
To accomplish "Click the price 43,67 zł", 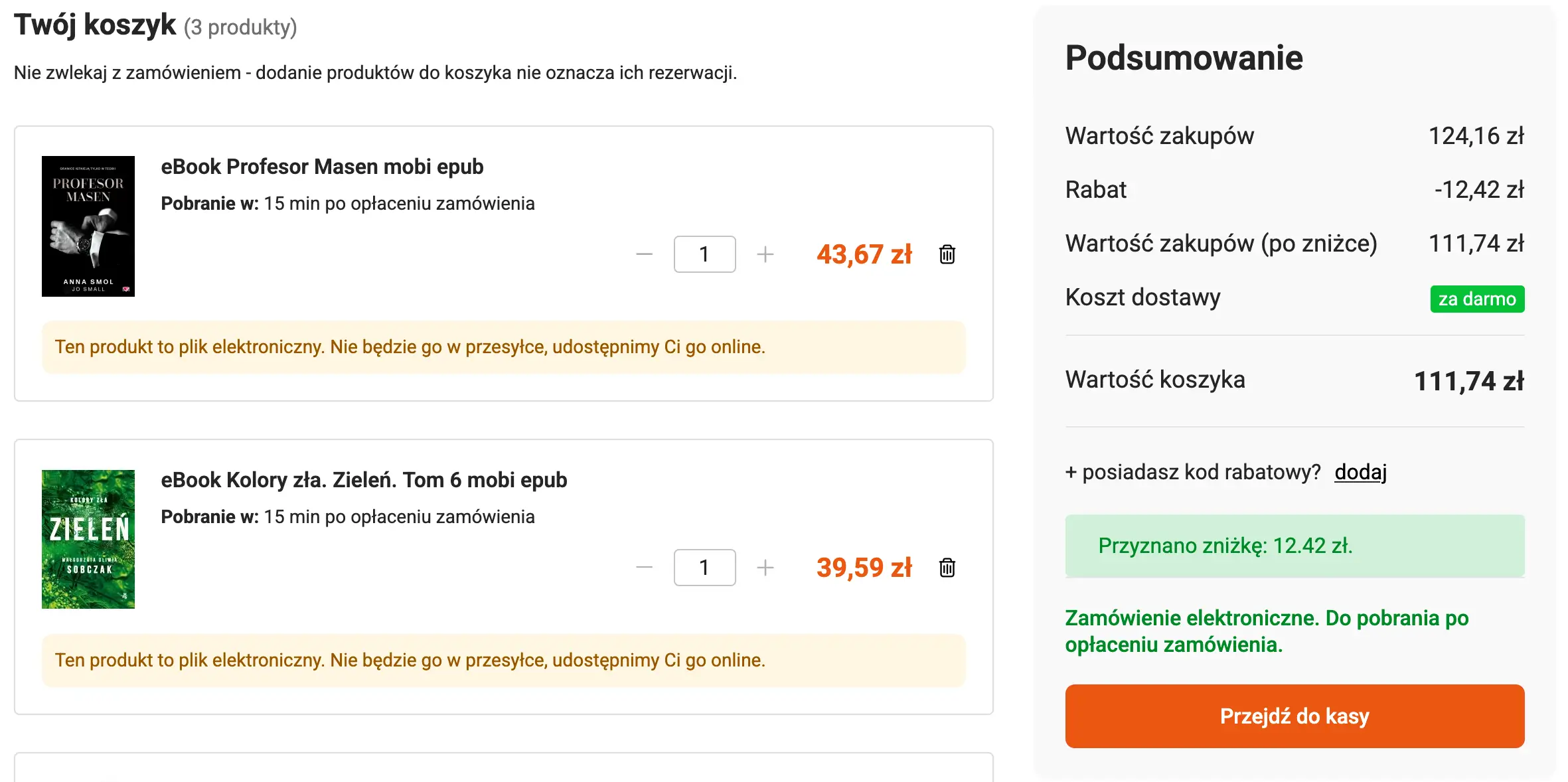I will (864, 254).
